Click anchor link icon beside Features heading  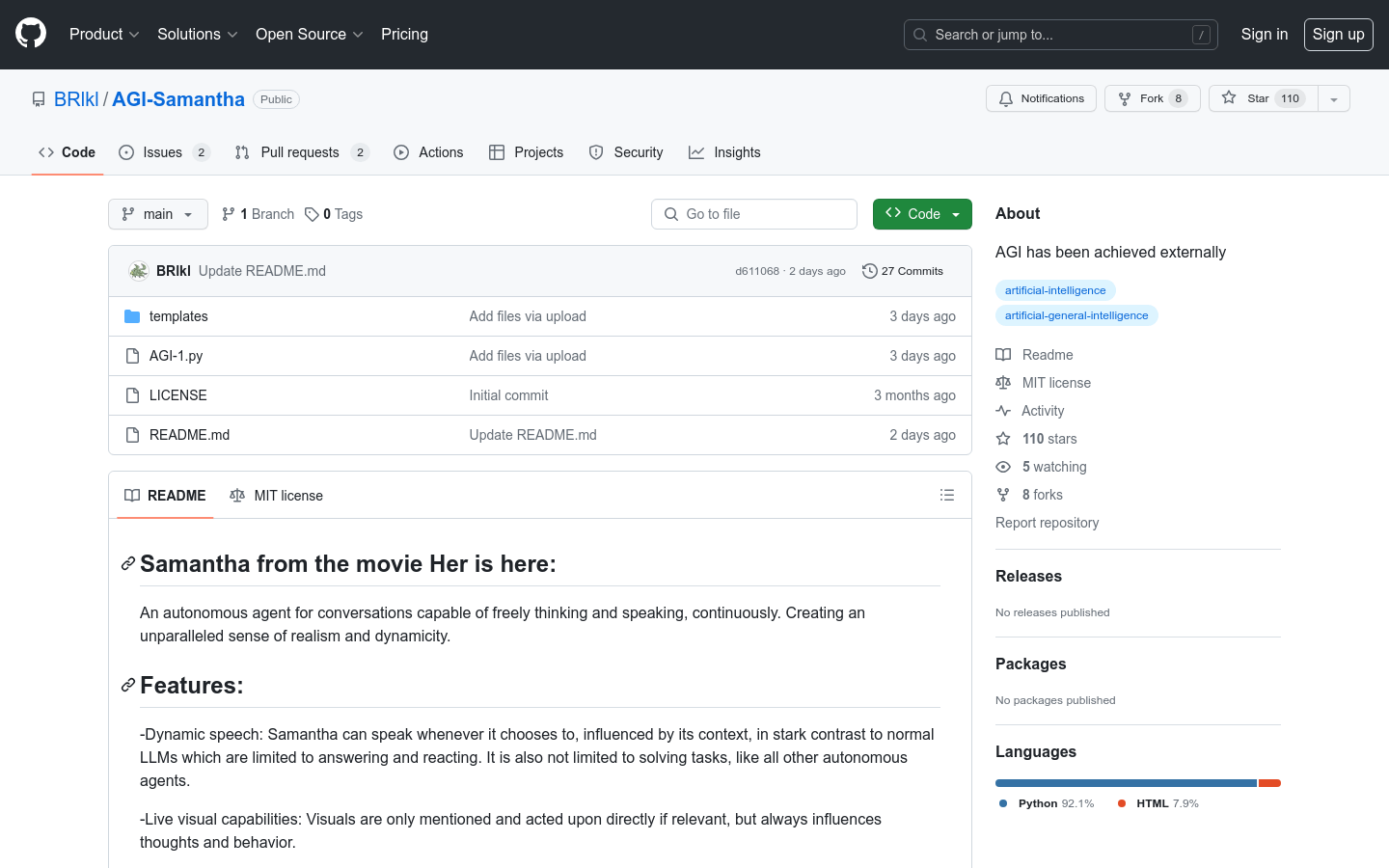click(x=127, y=685)
